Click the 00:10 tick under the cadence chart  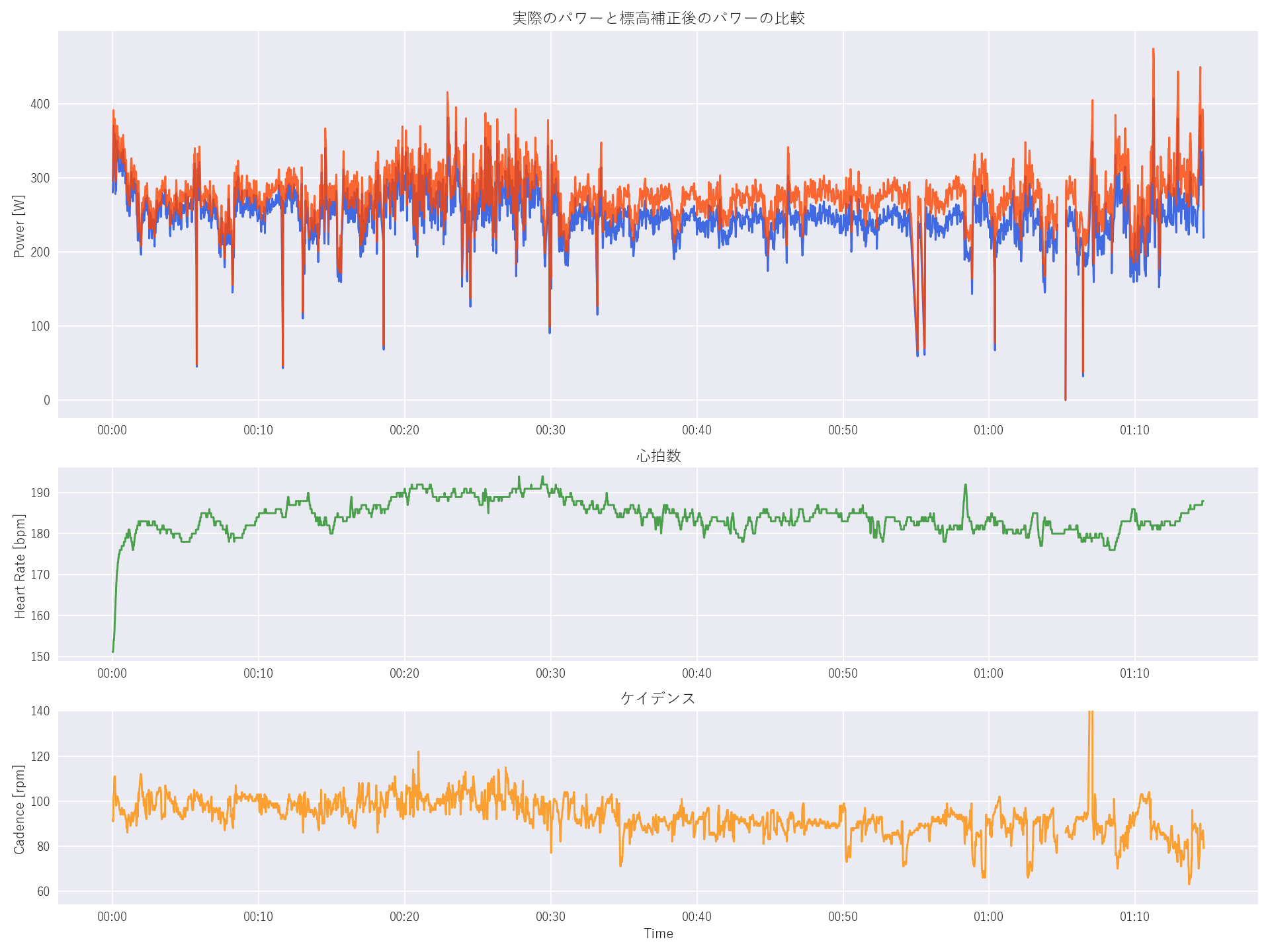click(x=258, y=917)
